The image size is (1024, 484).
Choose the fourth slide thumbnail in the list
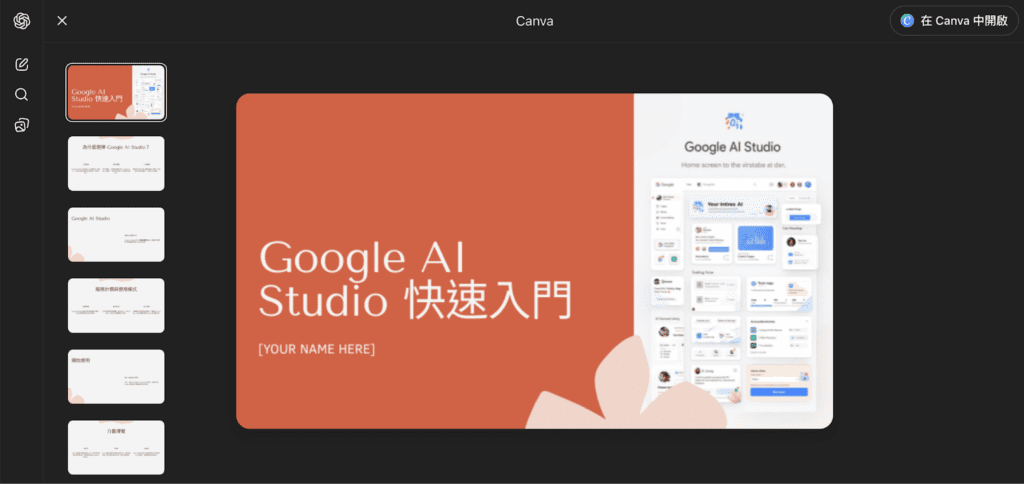(x=116, y=305)
